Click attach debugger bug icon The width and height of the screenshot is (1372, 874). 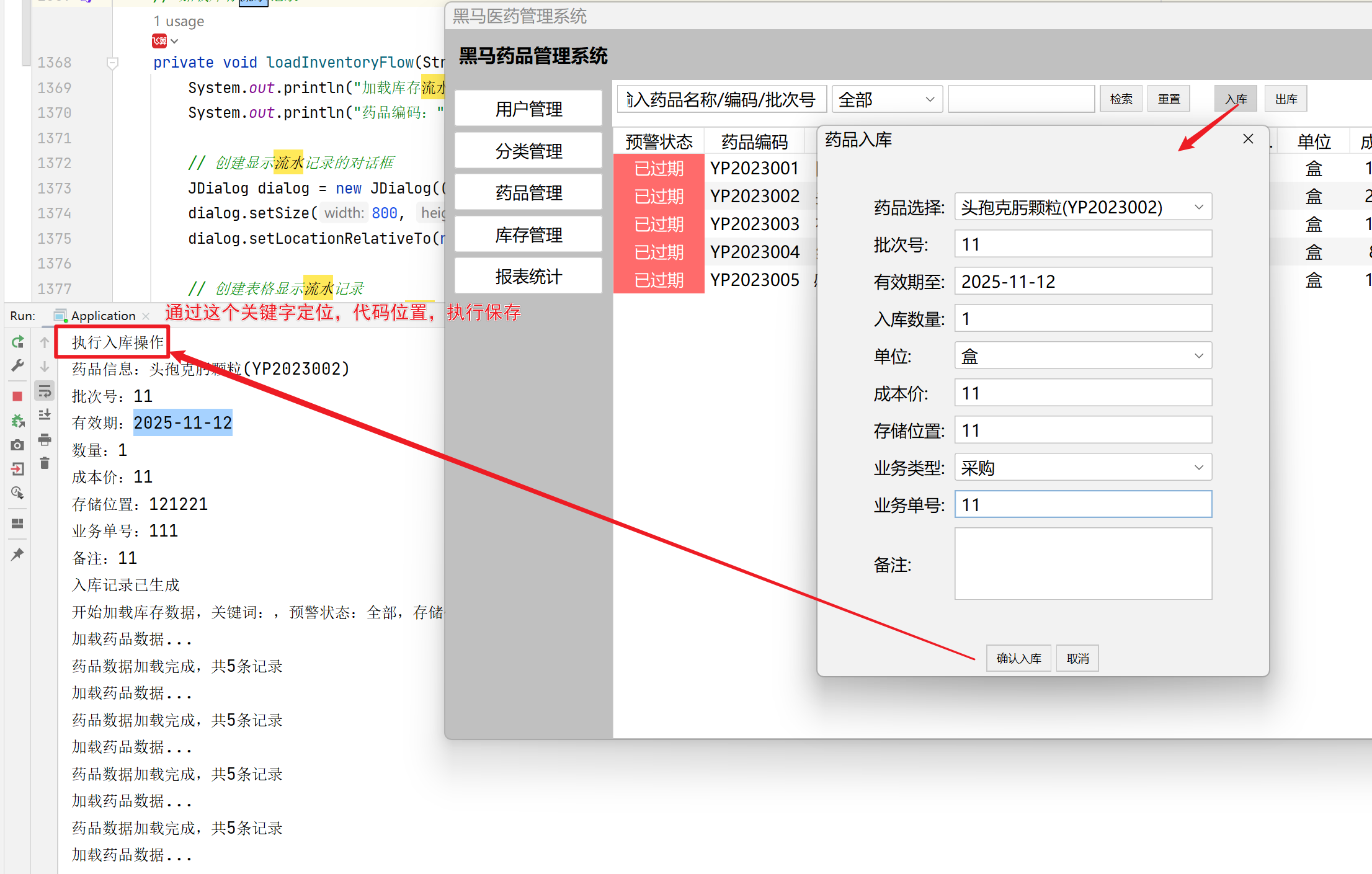[x=17, y=421]
